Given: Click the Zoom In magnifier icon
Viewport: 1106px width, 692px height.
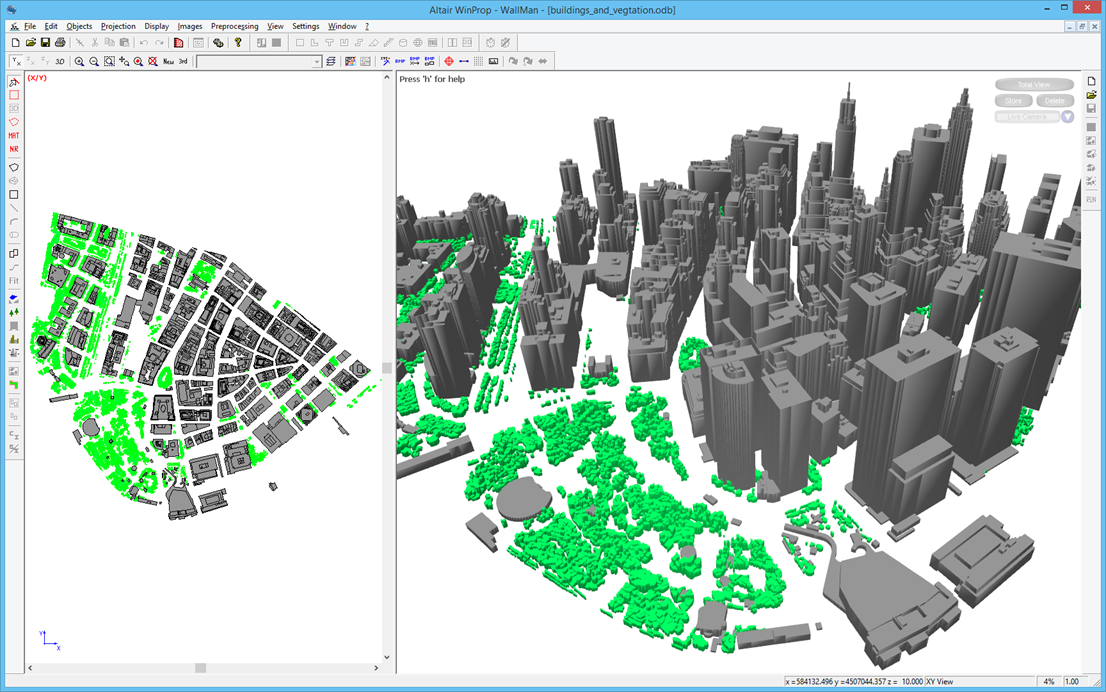Looking at the screenshot, I should [80, 62].
